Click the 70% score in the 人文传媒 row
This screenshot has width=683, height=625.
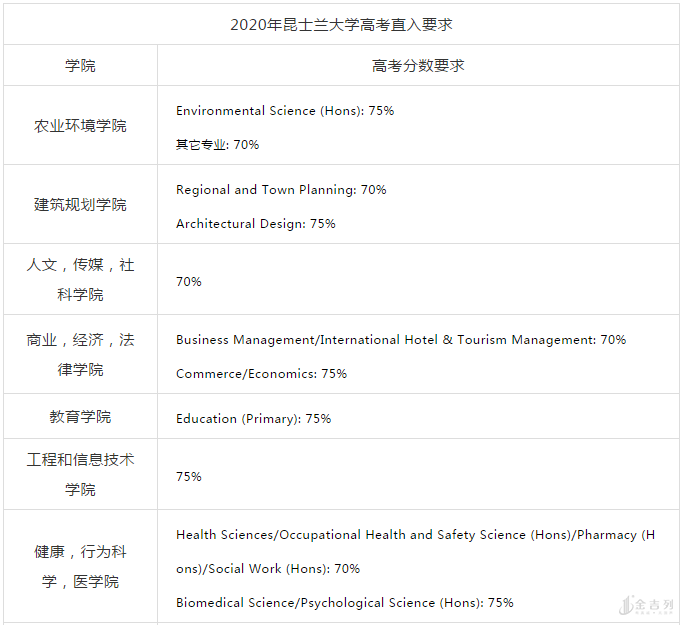[x=189, y=282]
